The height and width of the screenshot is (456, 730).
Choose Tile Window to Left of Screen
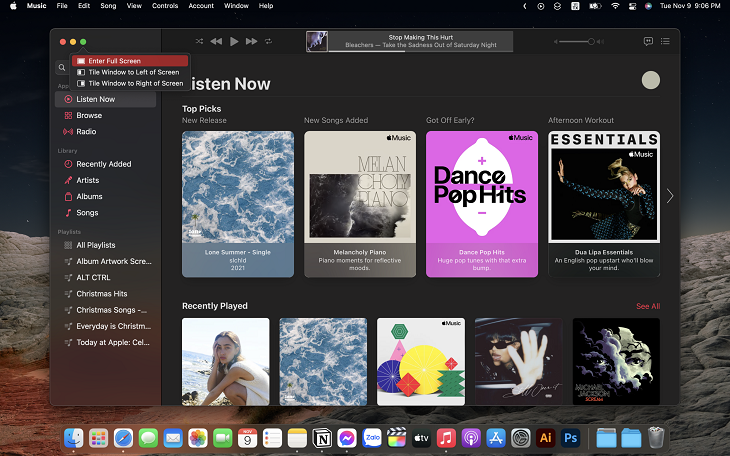click(130, 72)
